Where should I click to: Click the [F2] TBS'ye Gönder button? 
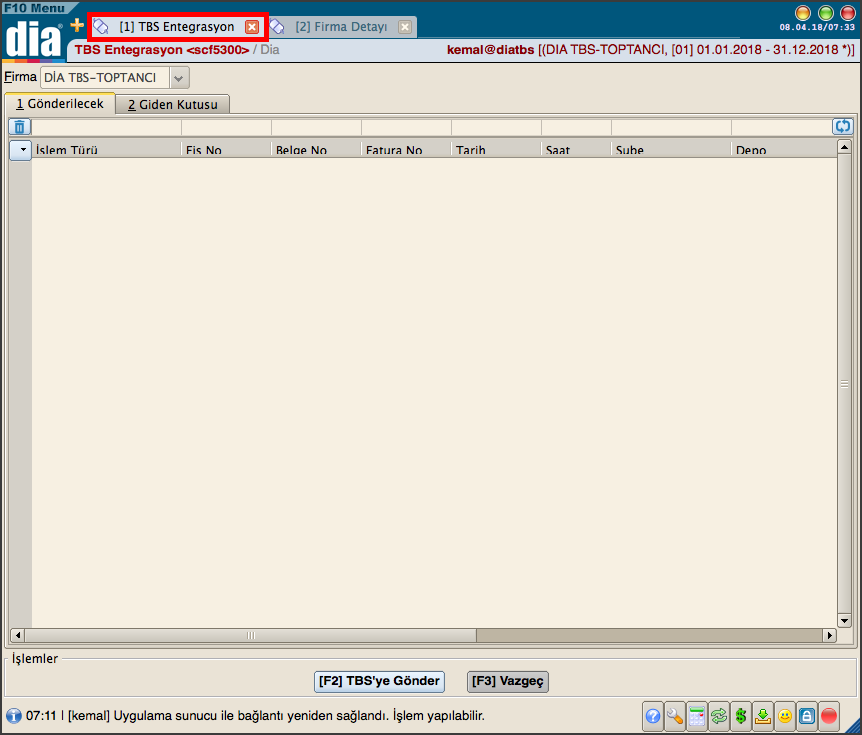pos(379,681)
